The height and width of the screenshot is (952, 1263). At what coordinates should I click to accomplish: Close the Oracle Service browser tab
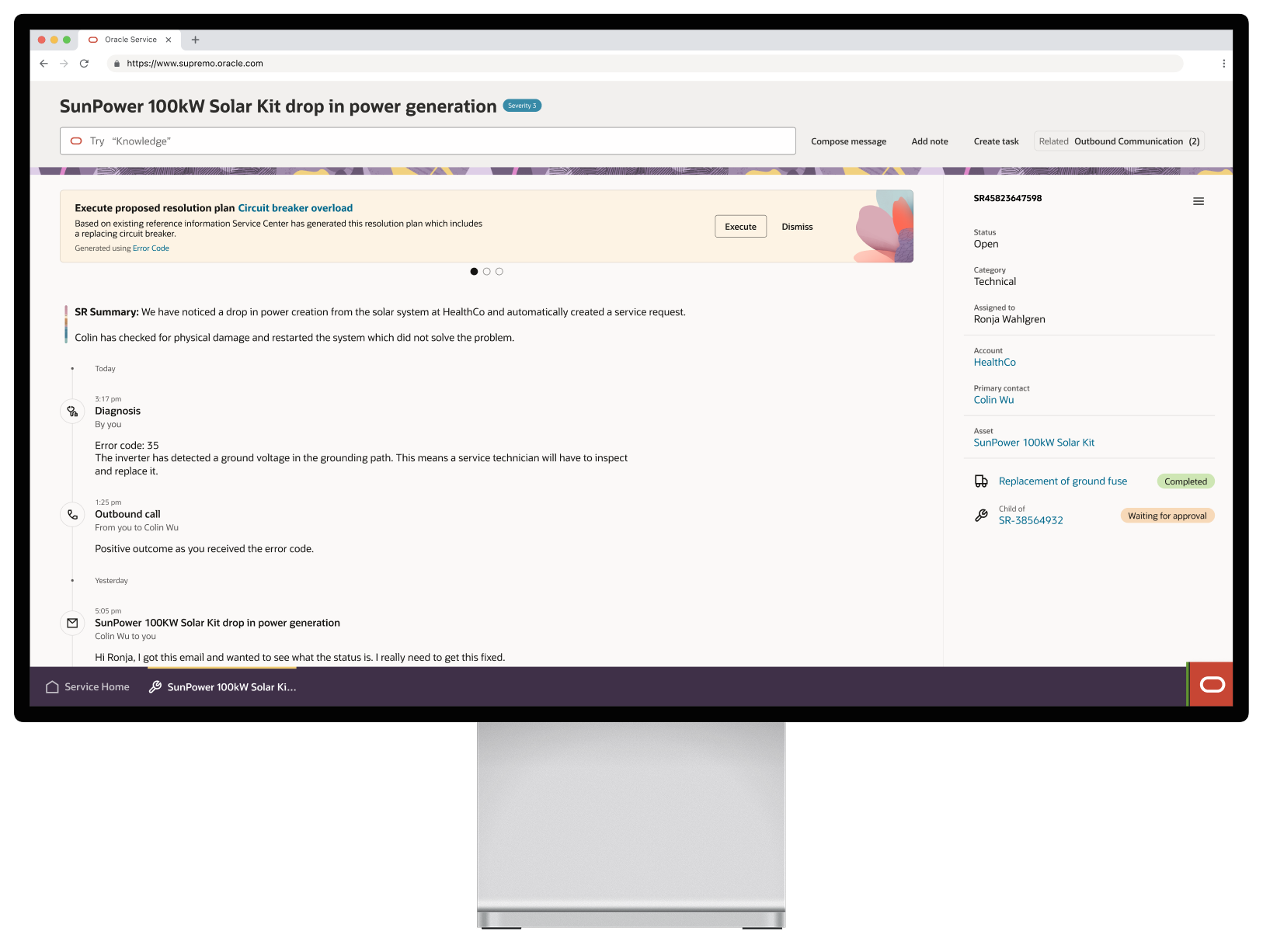pyautogui.click(x=169, y=40)
